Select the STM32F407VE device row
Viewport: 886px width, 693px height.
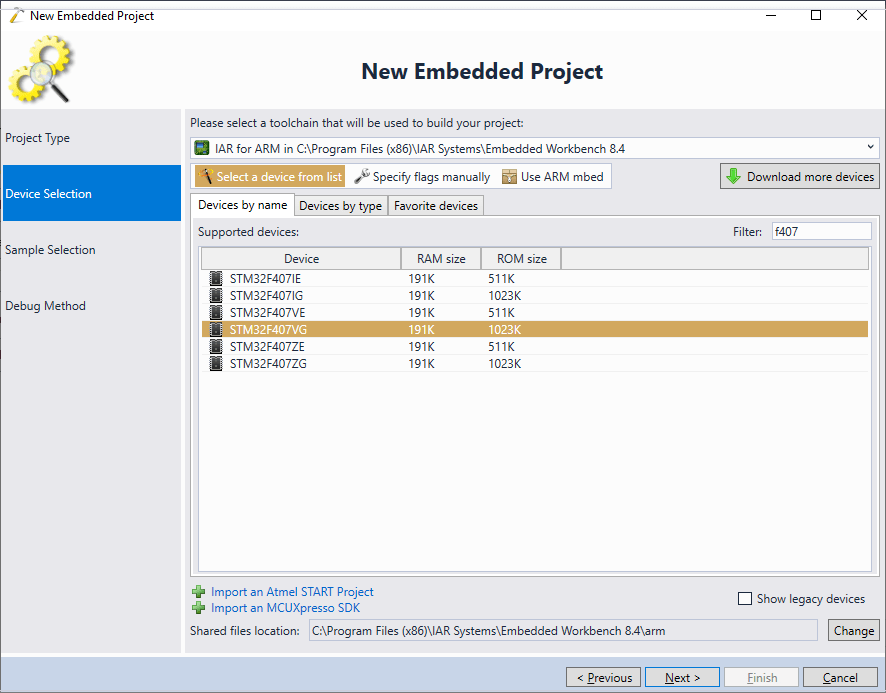(x=535, y=313)
